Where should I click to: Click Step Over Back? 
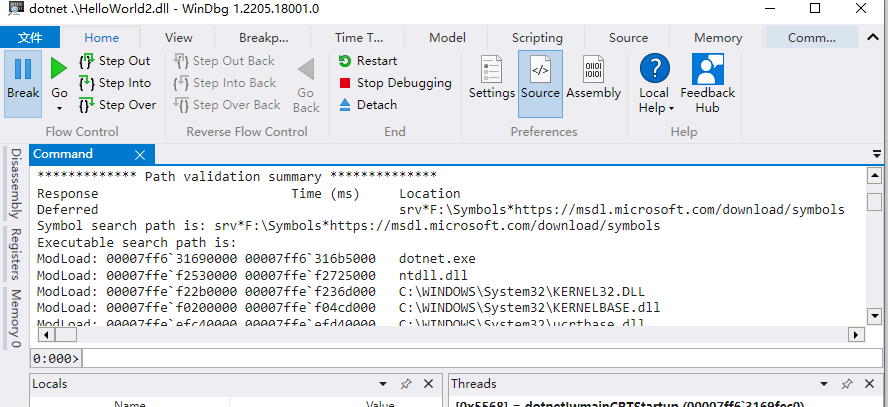[227, 105]
